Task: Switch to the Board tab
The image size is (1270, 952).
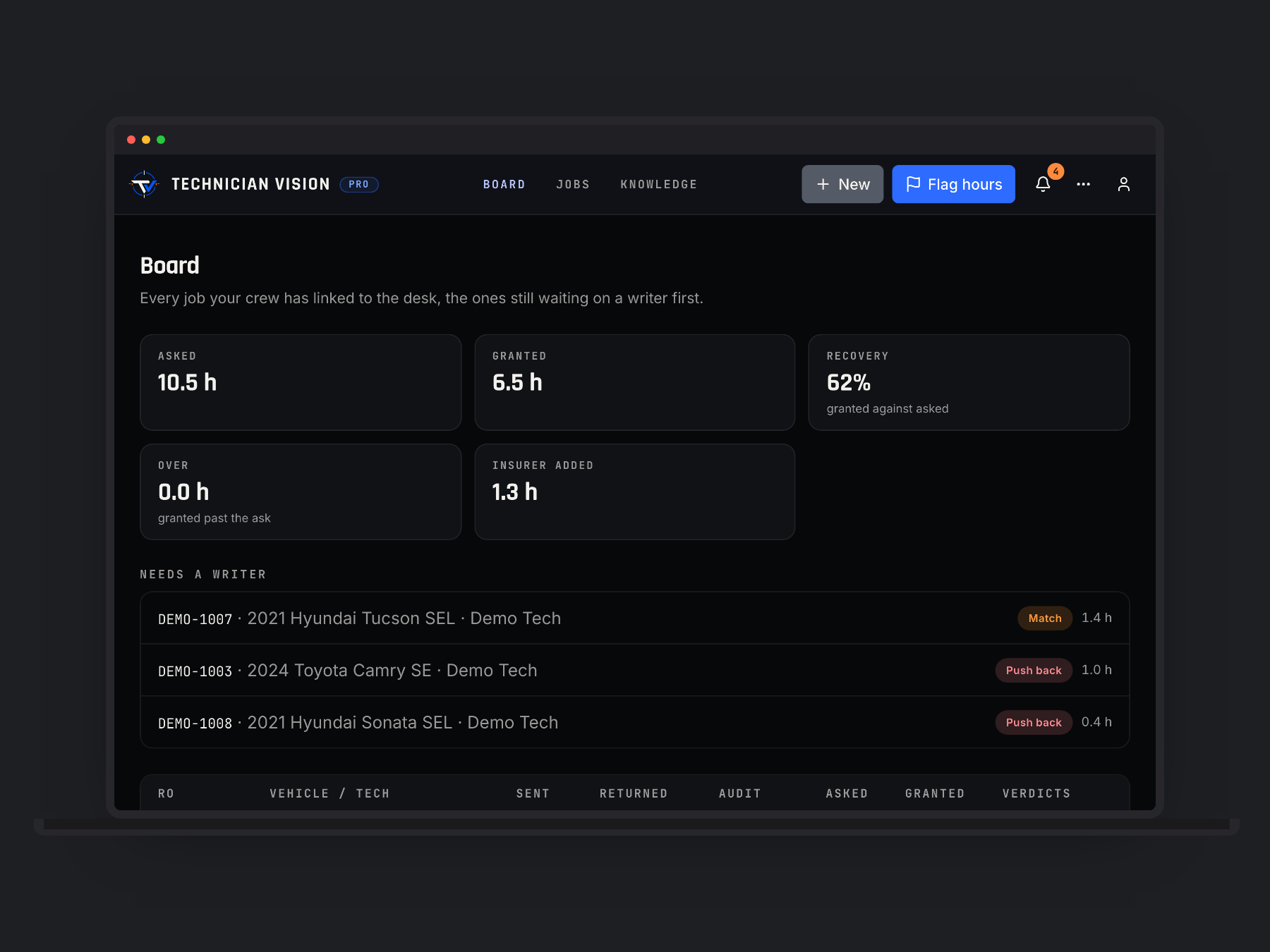Action: 504,184
